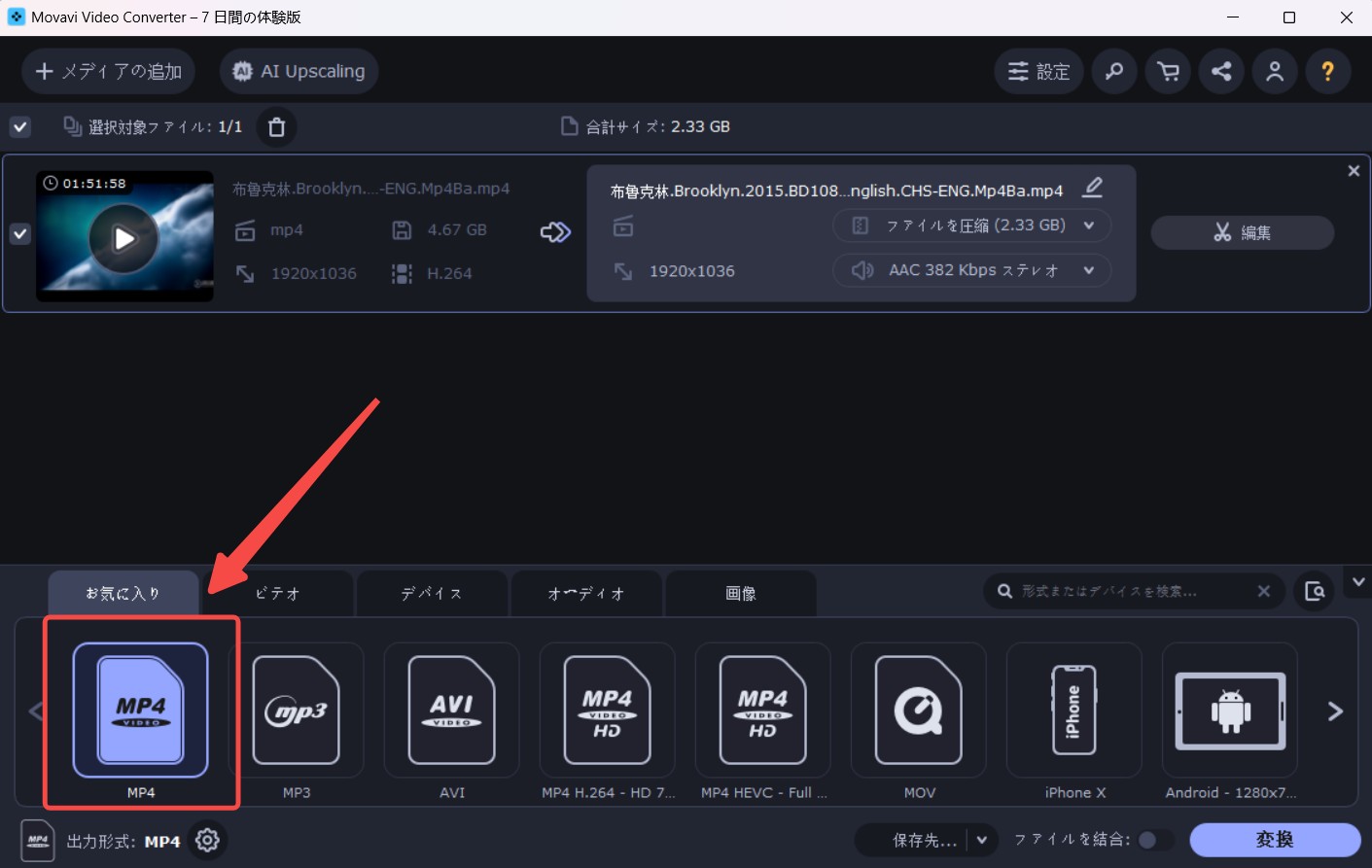Switch to the お気に入り favorites tab
Image resolution: width=1372 pixels, height=868 pixels.
123,593
